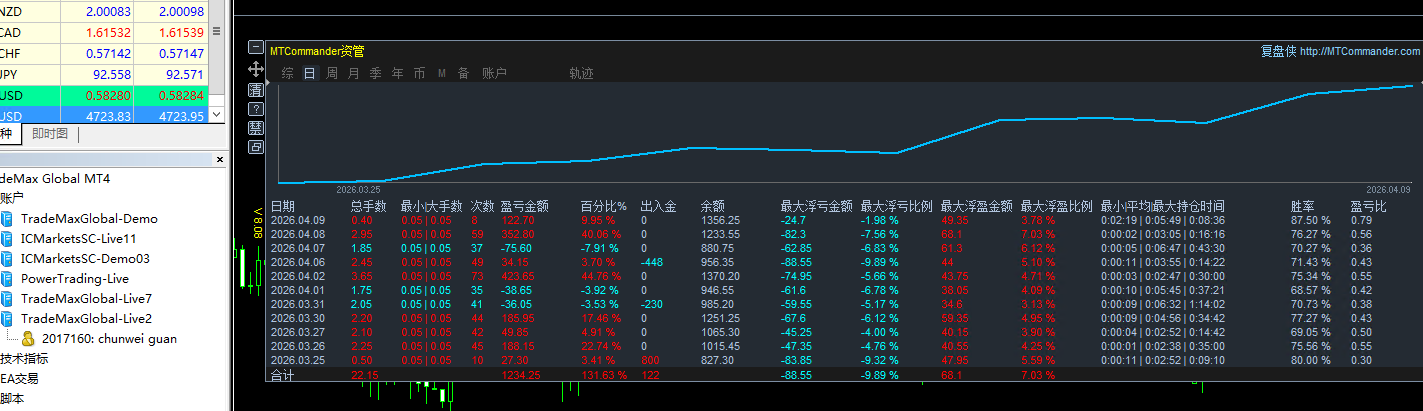Click the 0.58280 bid price cell

click(98, 95)
